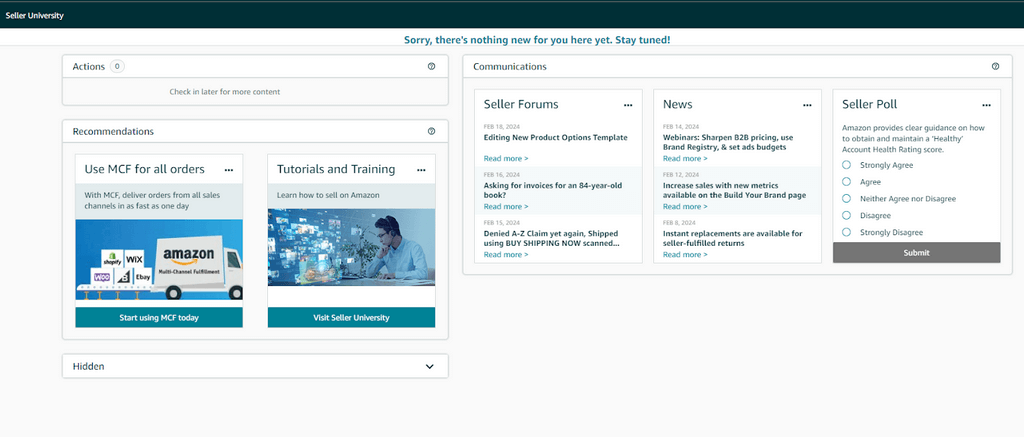
Task: Read more about 84-year-old book invoices post
Action: 506,206
